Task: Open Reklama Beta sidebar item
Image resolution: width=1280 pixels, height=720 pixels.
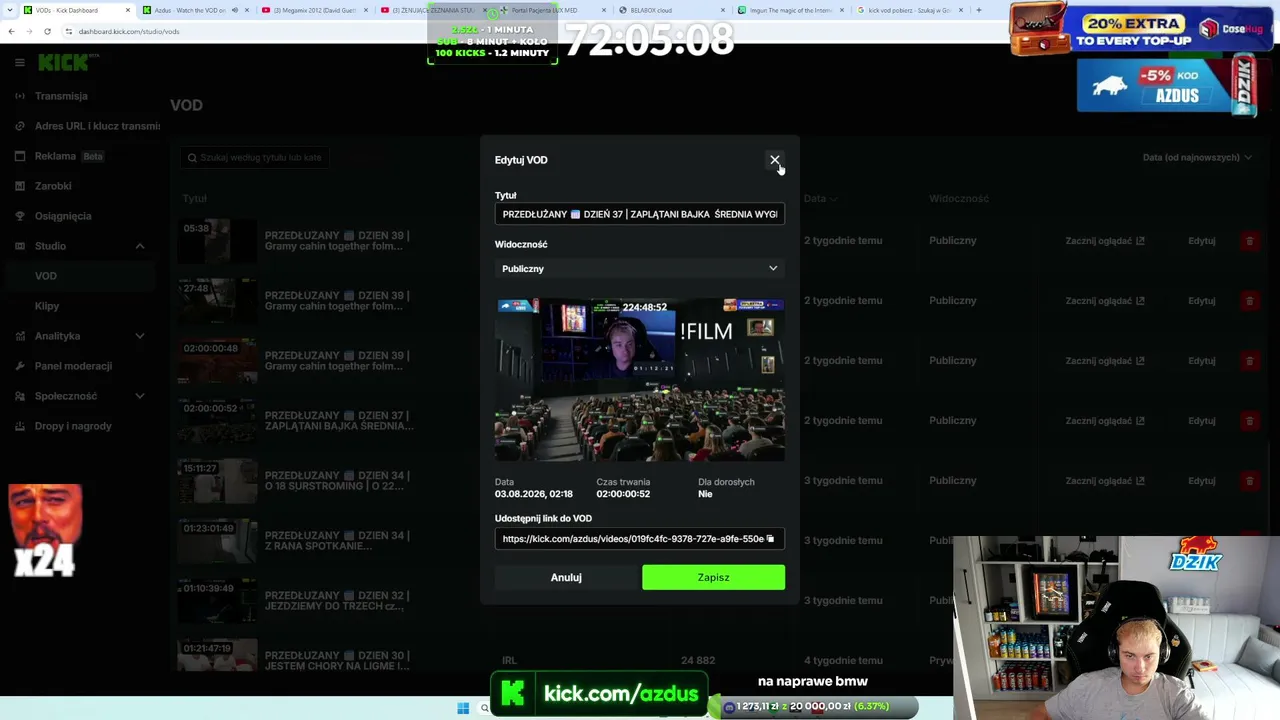Action: (x=68, y=156)
